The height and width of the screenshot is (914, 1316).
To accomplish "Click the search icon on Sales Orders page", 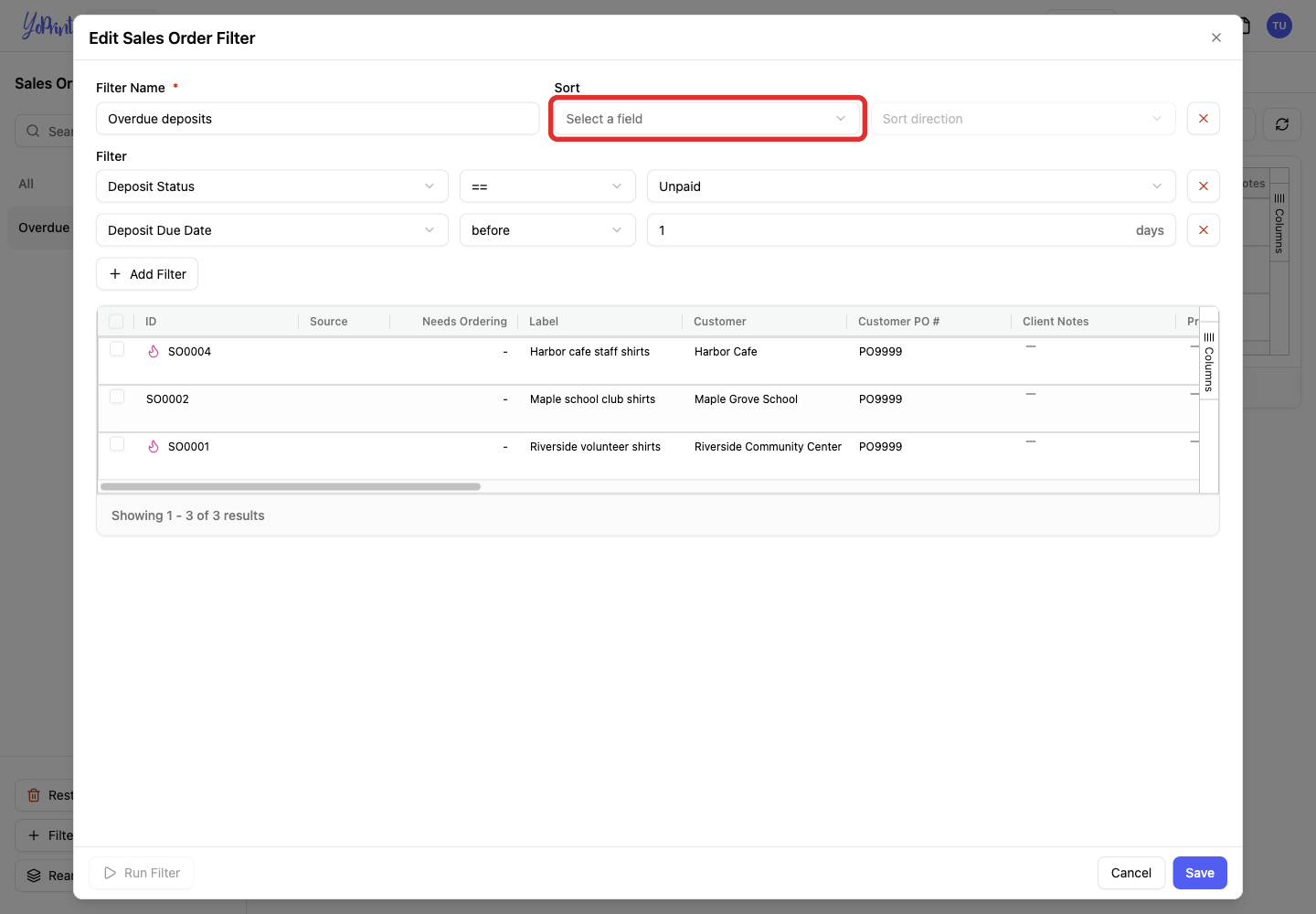I will [33, 131].
